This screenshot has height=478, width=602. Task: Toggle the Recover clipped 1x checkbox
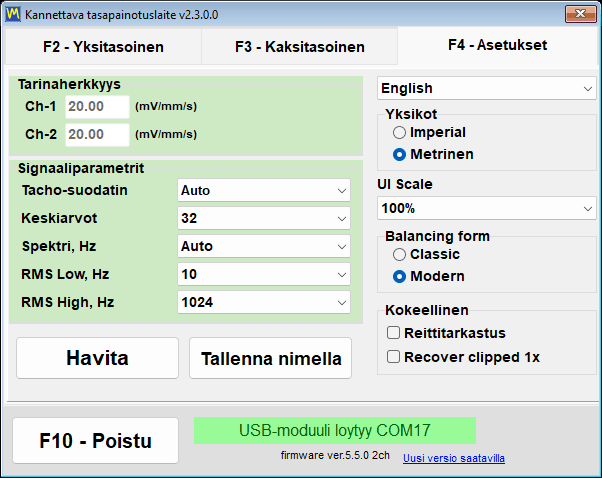pyautogui.click(x=463, y=357)
